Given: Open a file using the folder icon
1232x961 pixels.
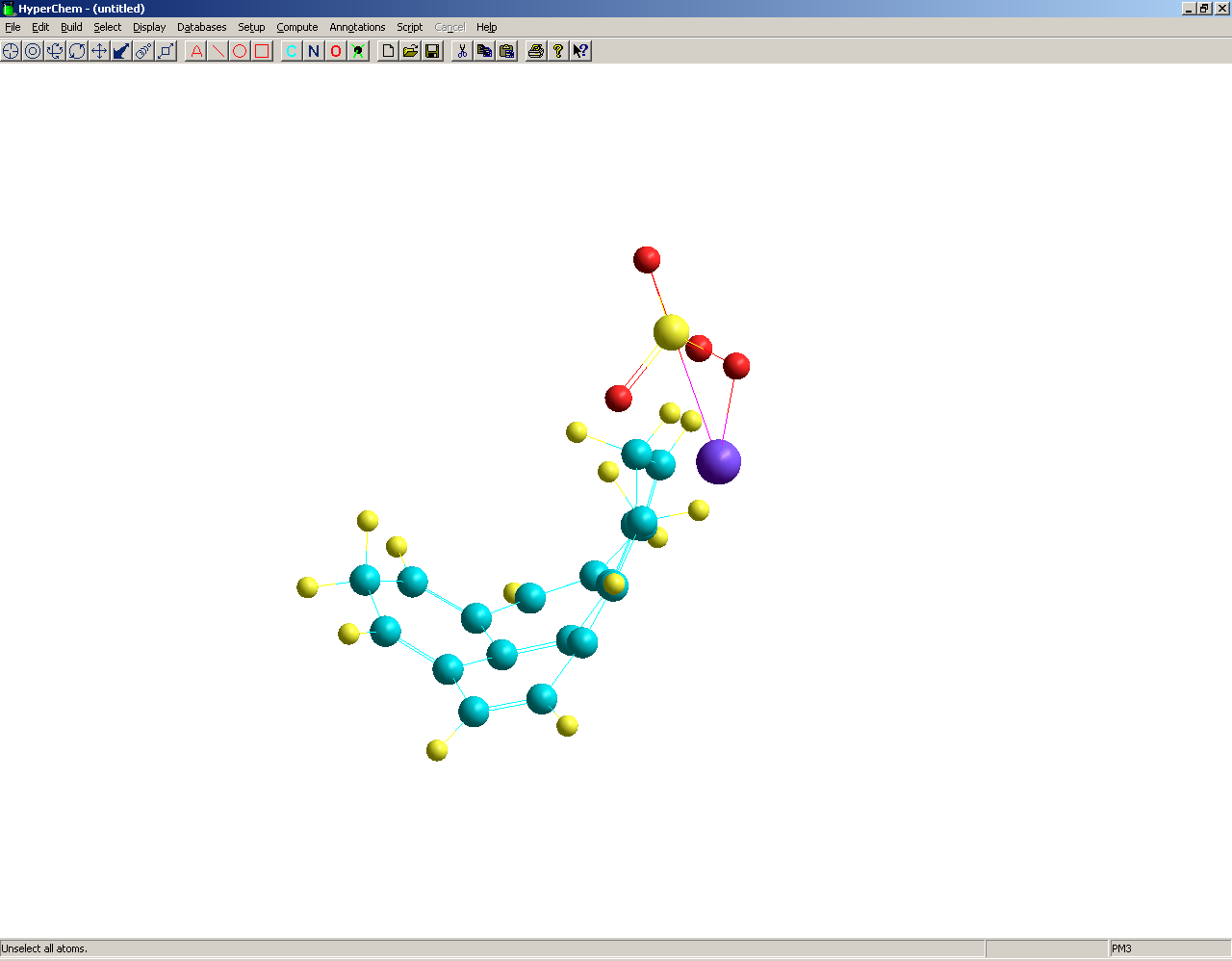Looking at the screenshot, I should pos(410,51).
